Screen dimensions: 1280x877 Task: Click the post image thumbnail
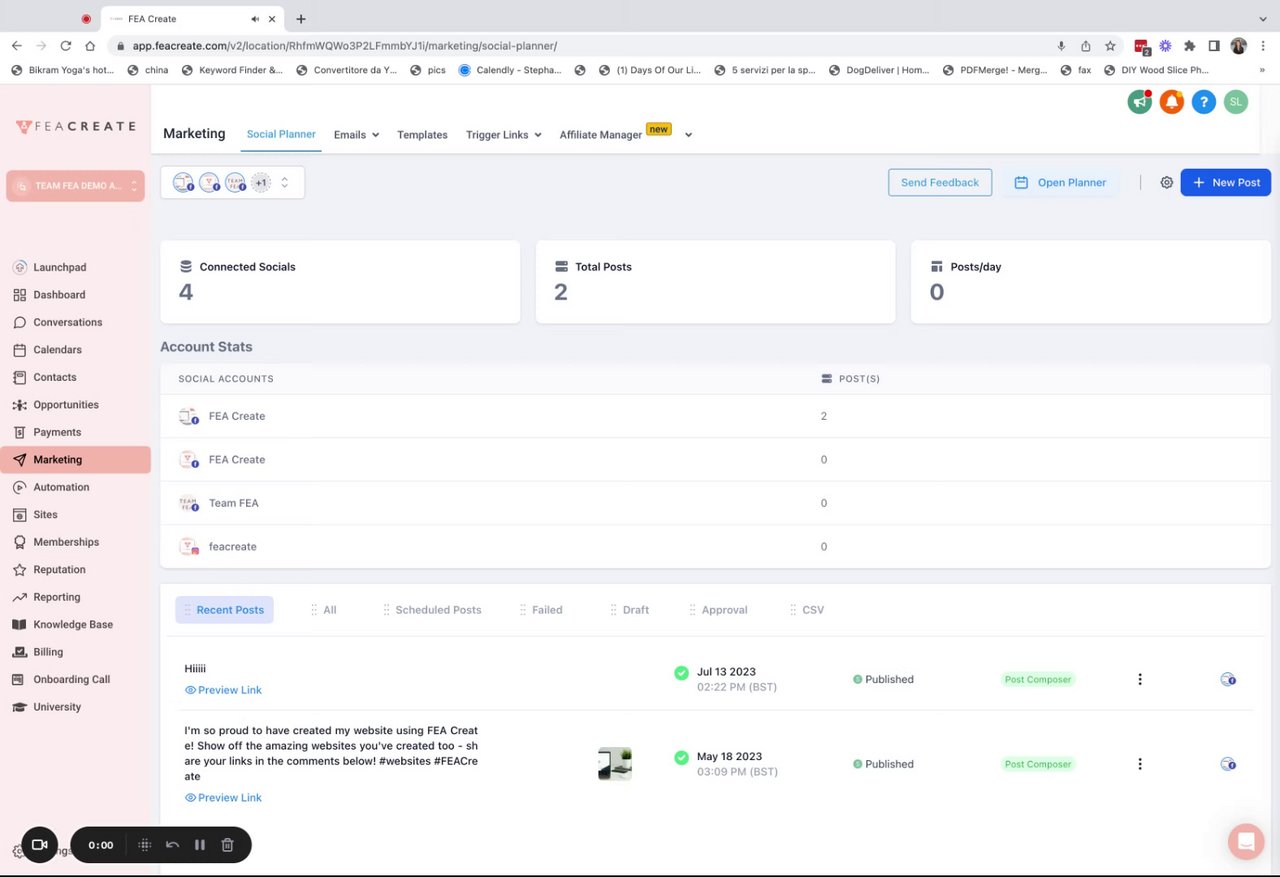pyautogui.click(x=615, y=764)
